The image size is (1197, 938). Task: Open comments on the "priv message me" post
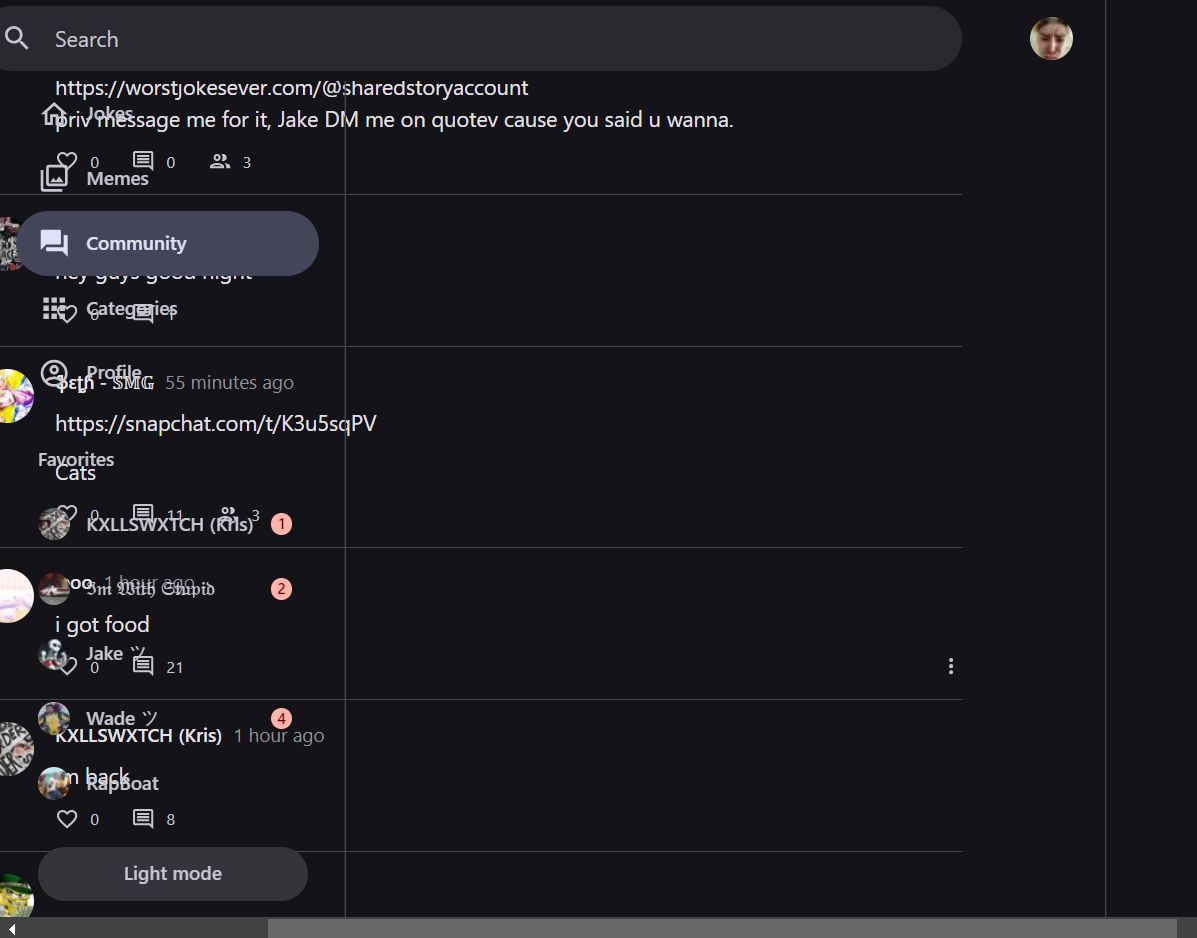click(144, 161)
